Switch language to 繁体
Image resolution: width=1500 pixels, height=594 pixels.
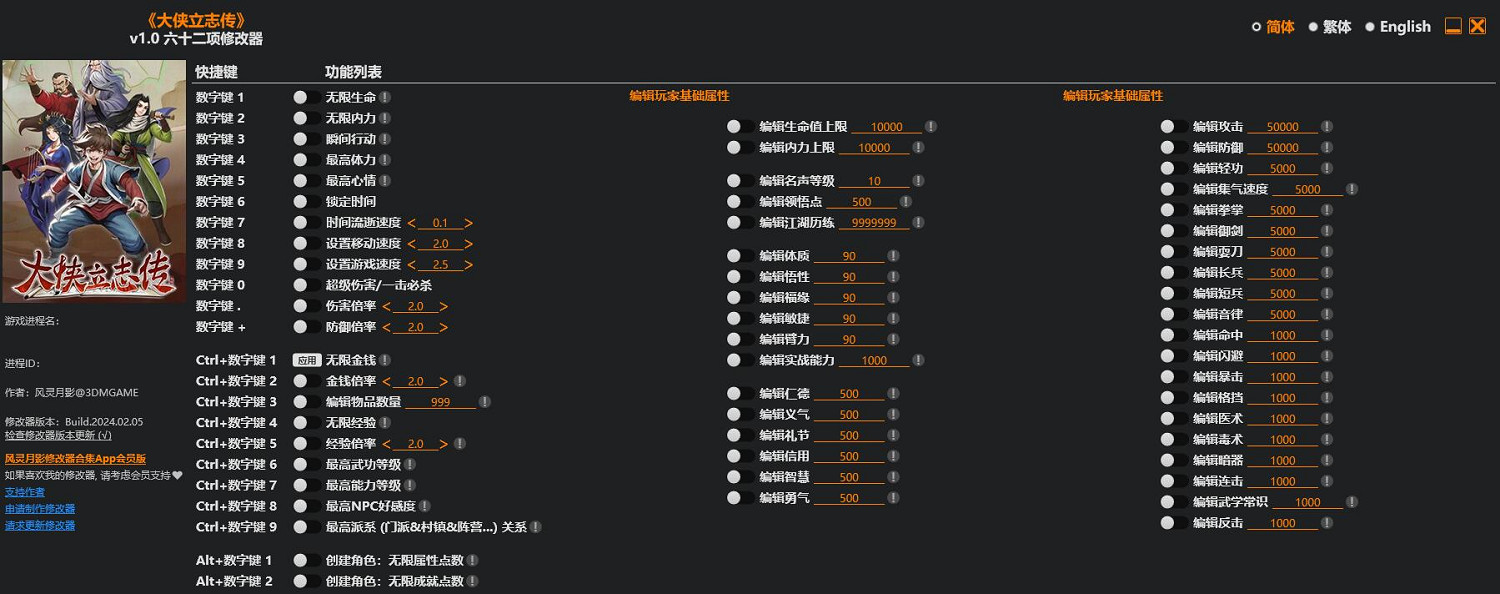(1329, 27)
